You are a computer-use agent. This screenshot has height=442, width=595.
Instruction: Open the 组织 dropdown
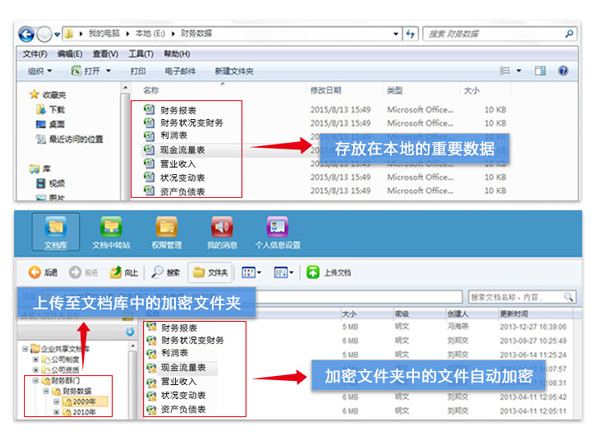[40, 71]
